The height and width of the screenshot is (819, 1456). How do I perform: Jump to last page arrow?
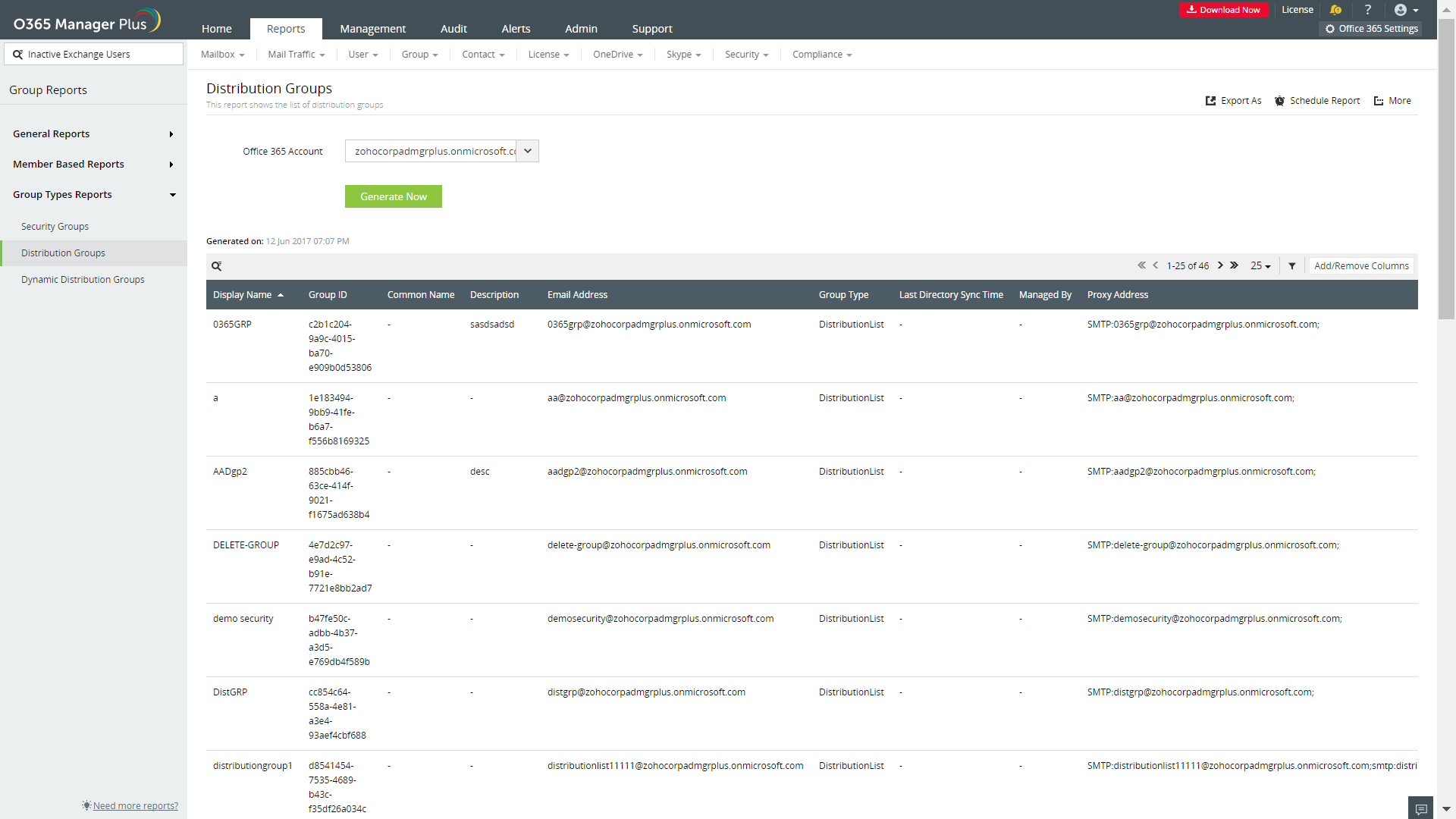coord(1235,265)
